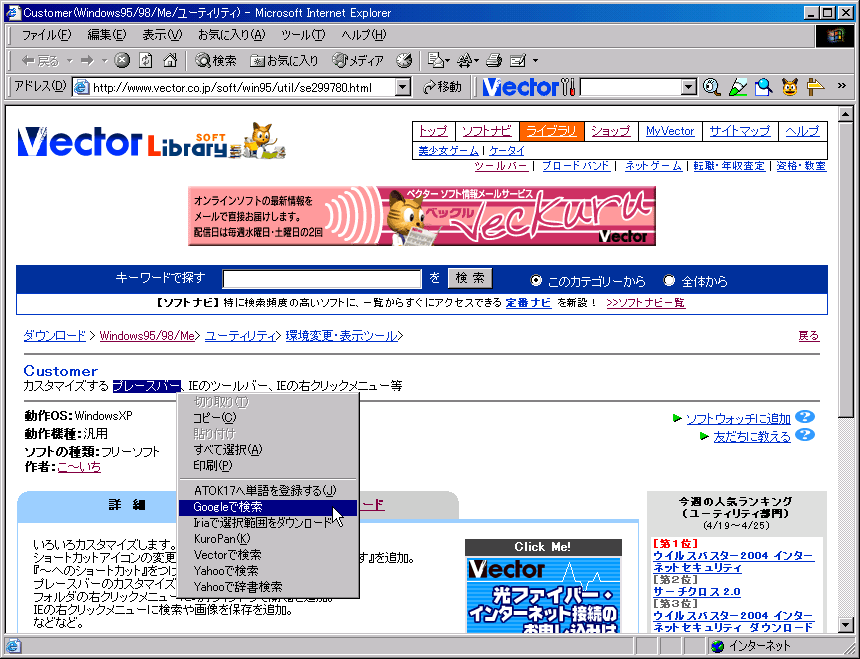Click the キーワードで探す text input field

[322, 279]
